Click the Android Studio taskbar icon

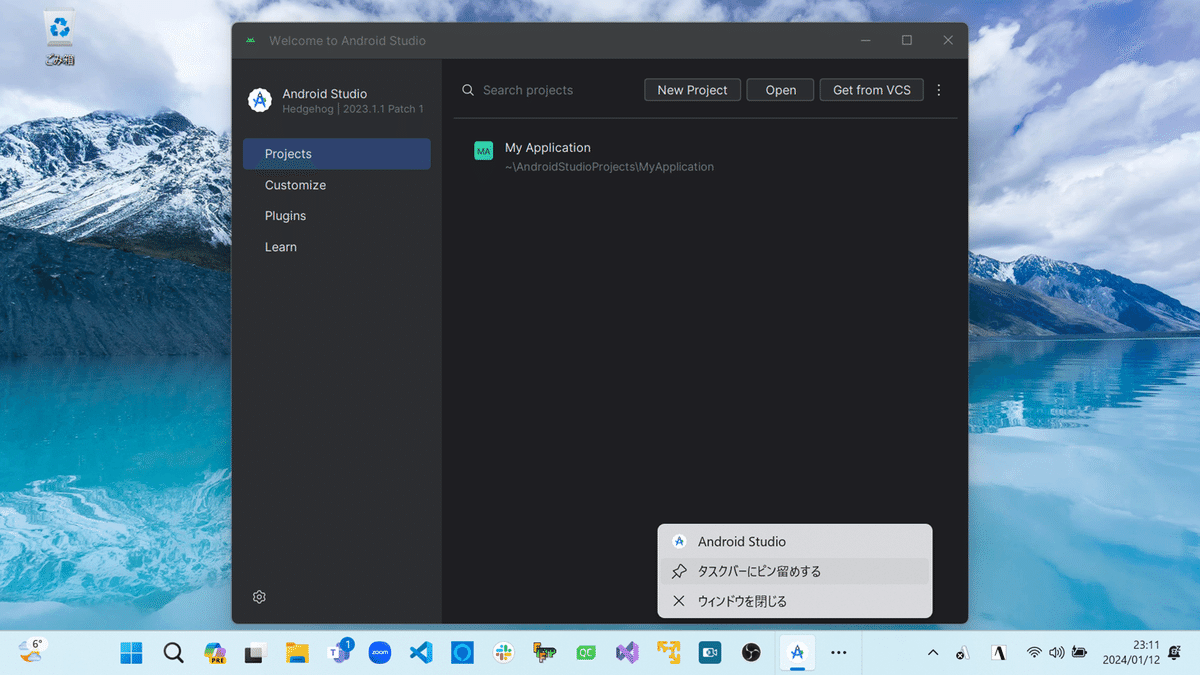tap(797, 653)
